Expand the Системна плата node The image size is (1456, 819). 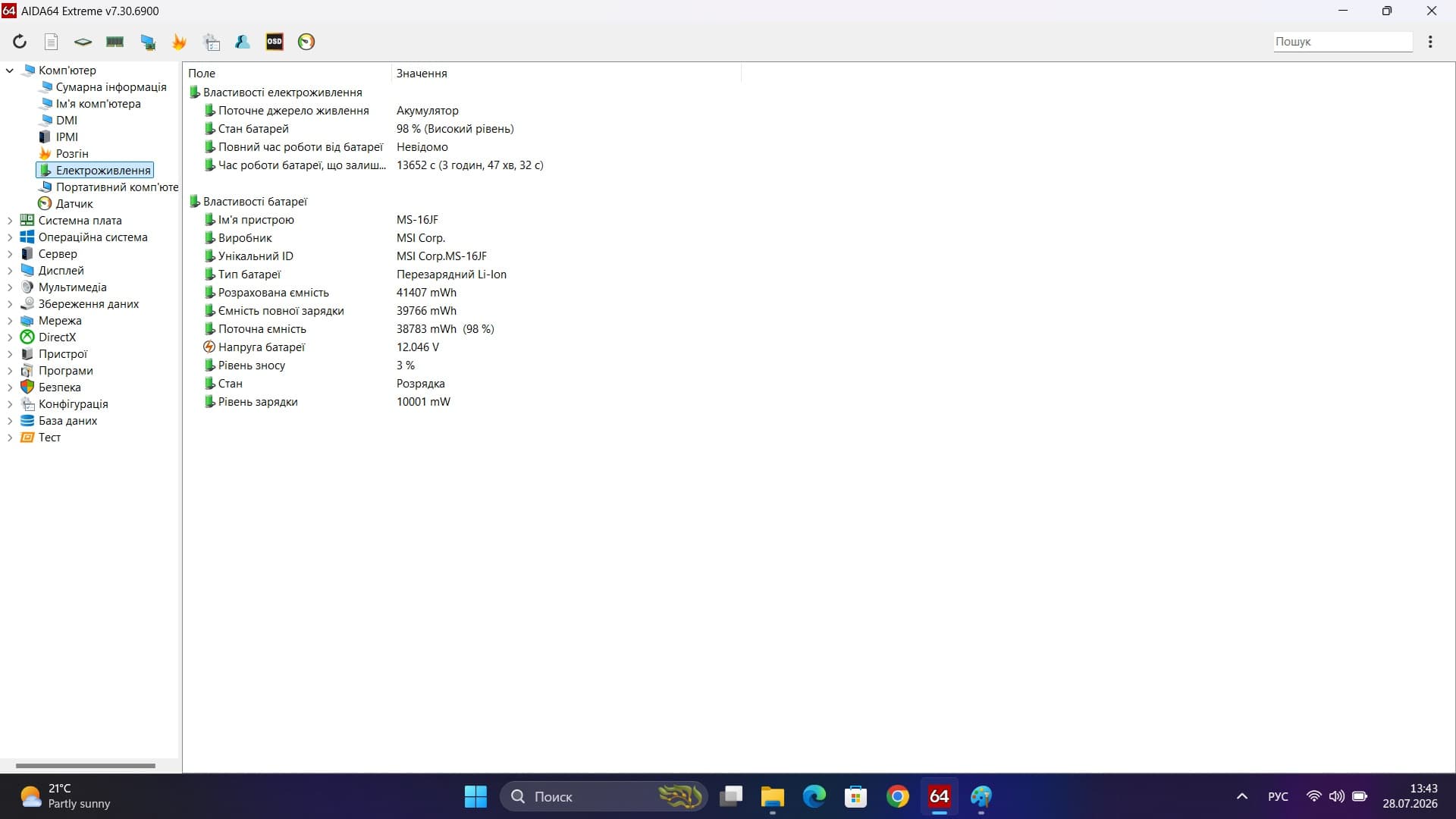pos(10,221)
